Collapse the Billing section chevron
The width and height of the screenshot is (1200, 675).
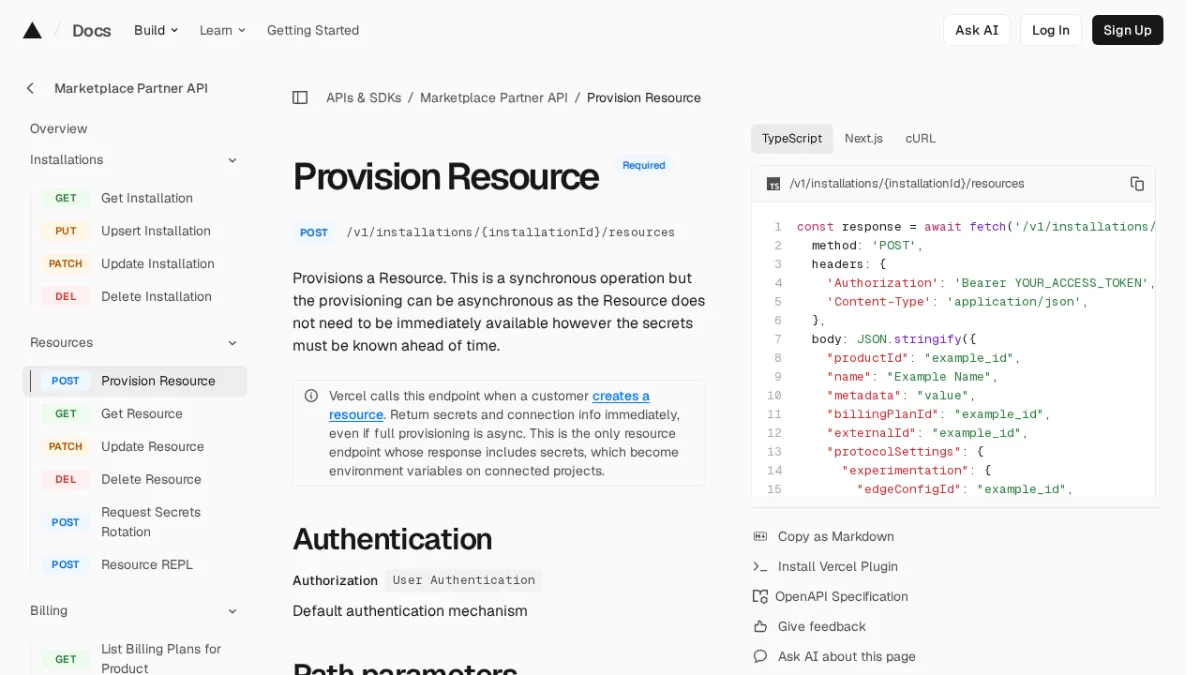tap(232, 611)
